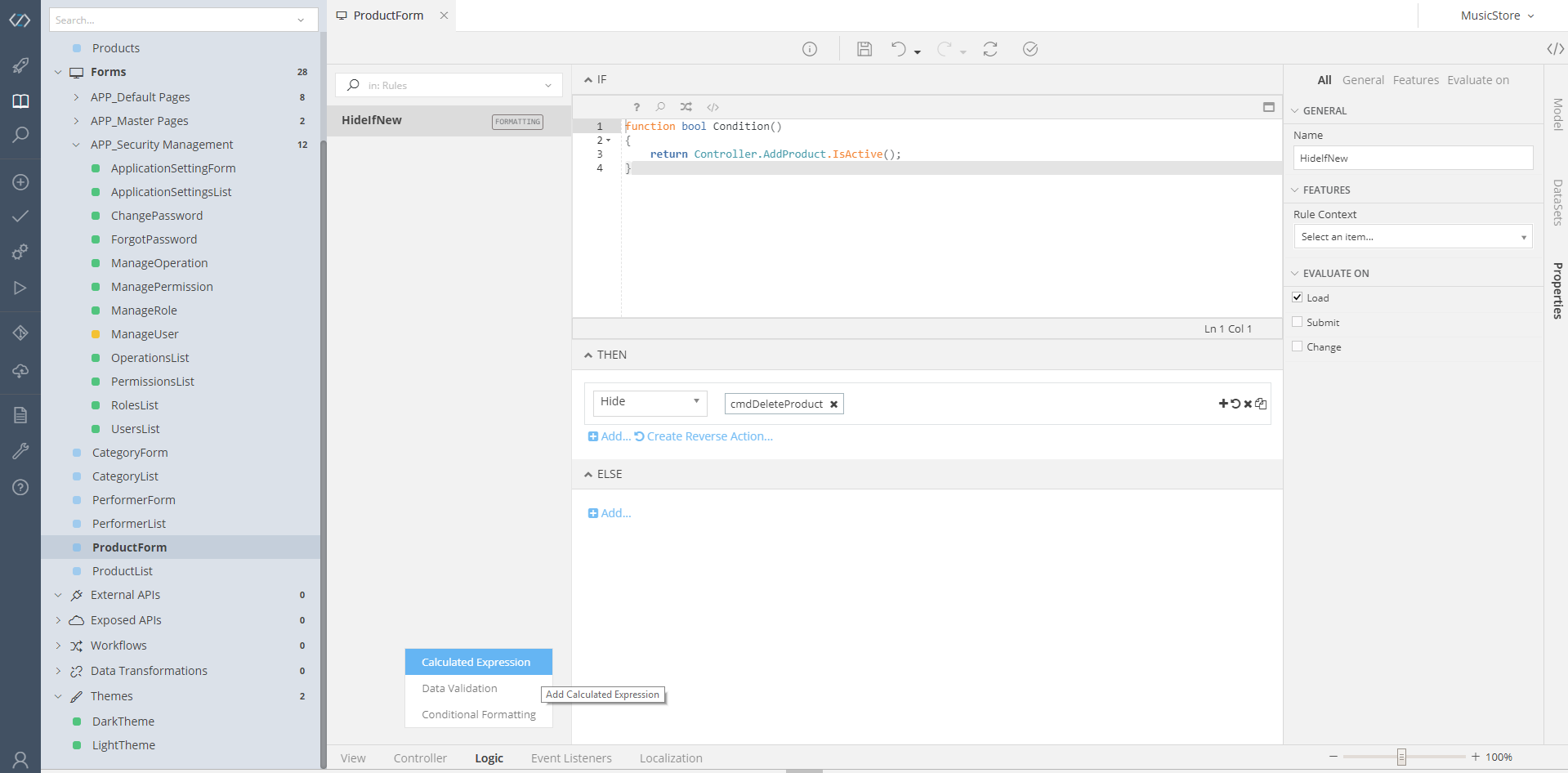Switch to the Controller tab
This screenshot has width=1568, height=773.
click(420, 758)
